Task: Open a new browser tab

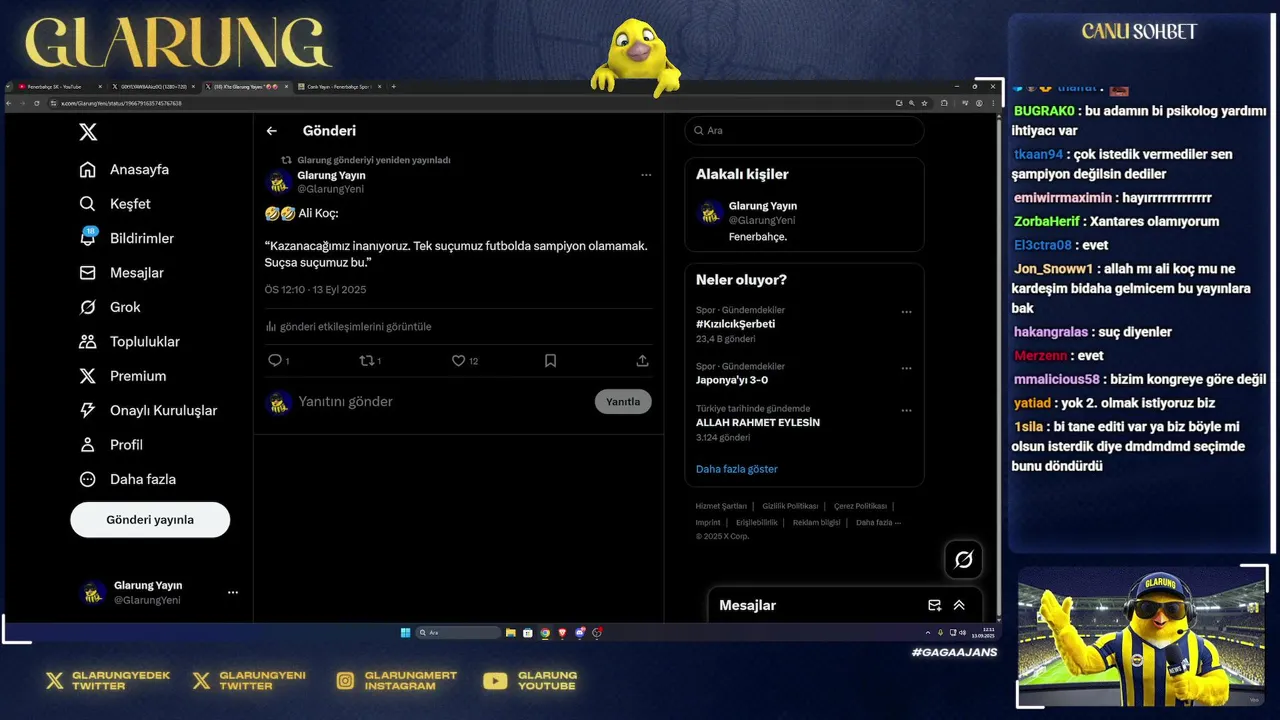Action: (x=393, y=87)
